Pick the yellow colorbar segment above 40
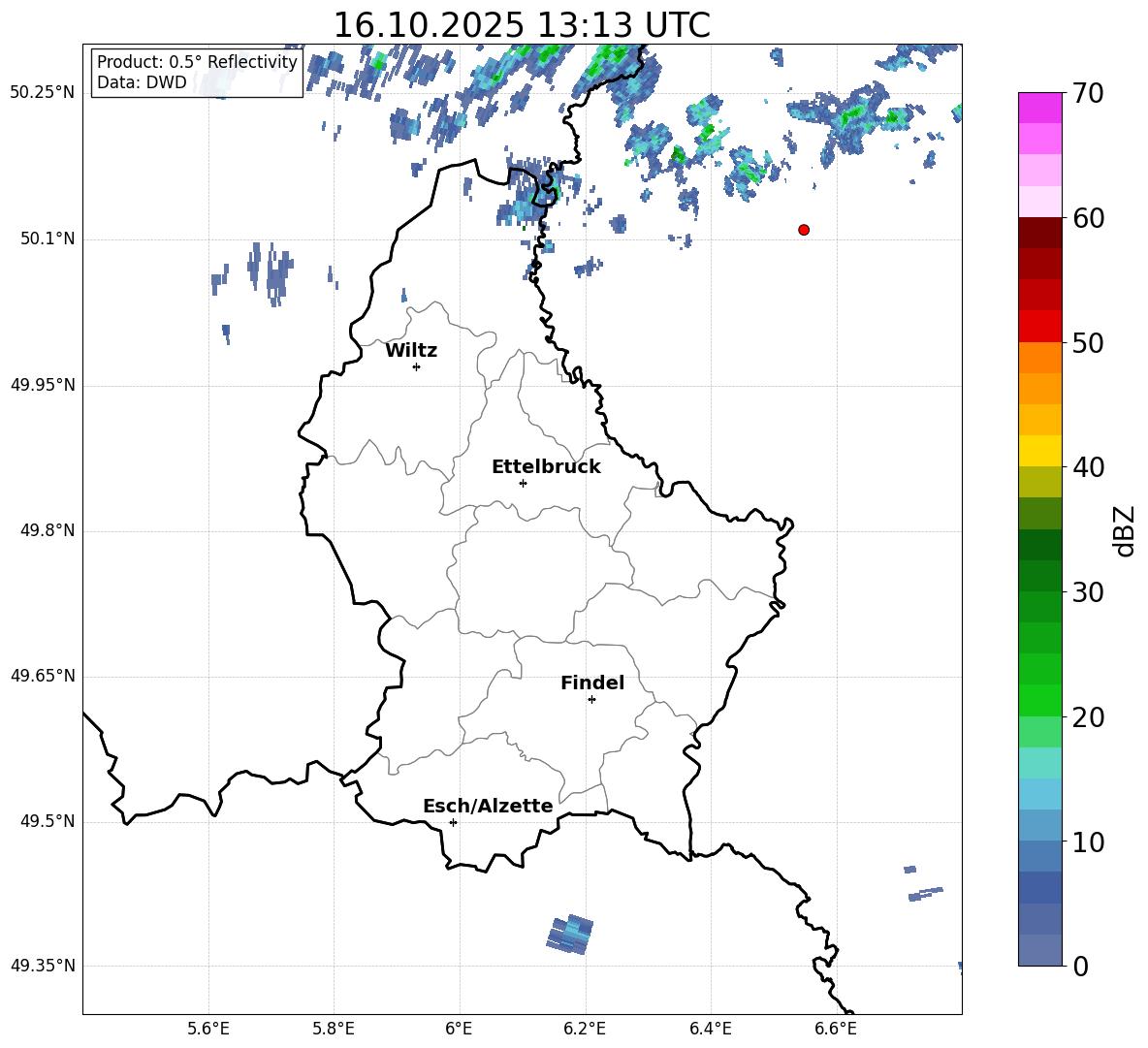1148x1048 pixels. pos(1040,451)
